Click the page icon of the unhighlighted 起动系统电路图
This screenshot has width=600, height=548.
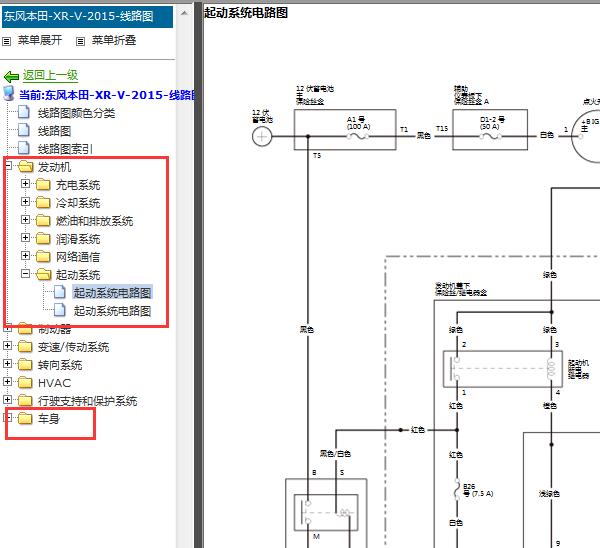60,310
